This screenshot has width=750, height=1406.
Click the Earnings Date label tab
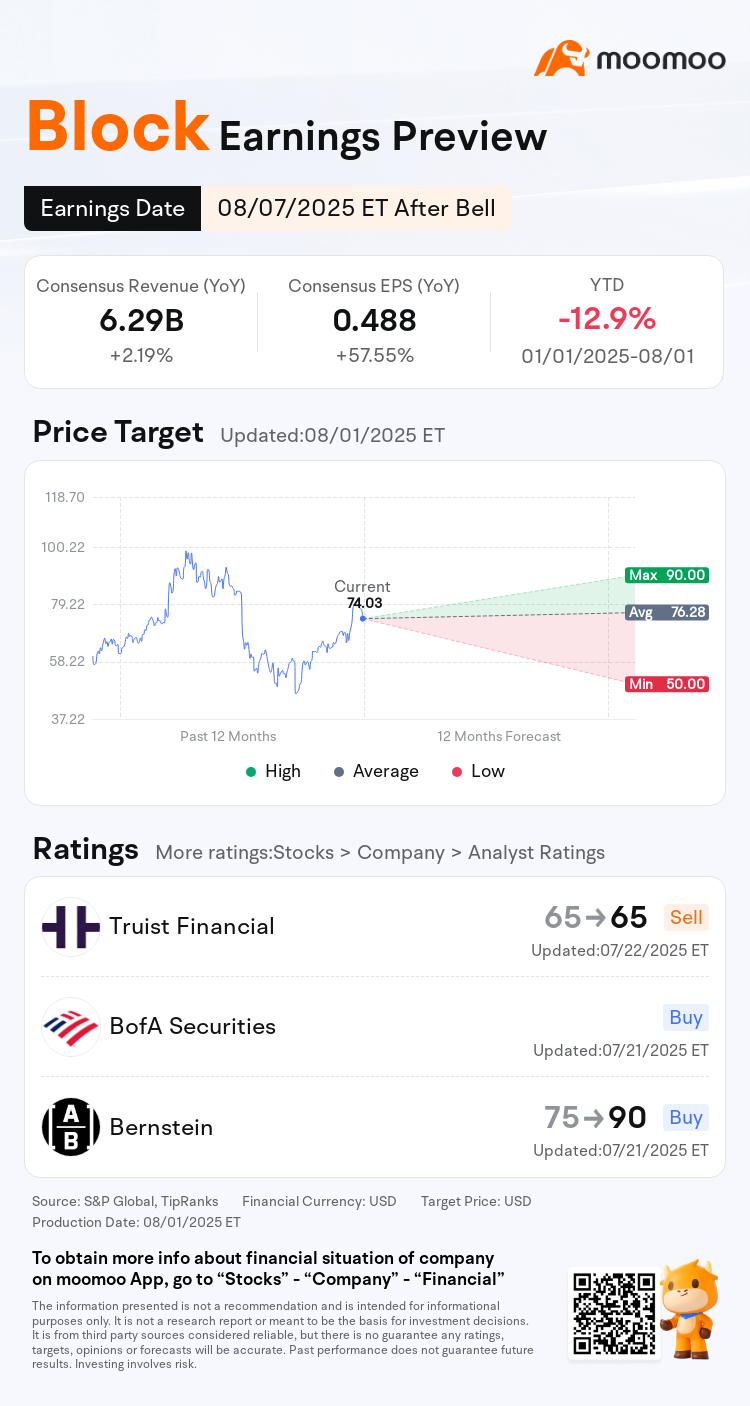tap(112, 208)
